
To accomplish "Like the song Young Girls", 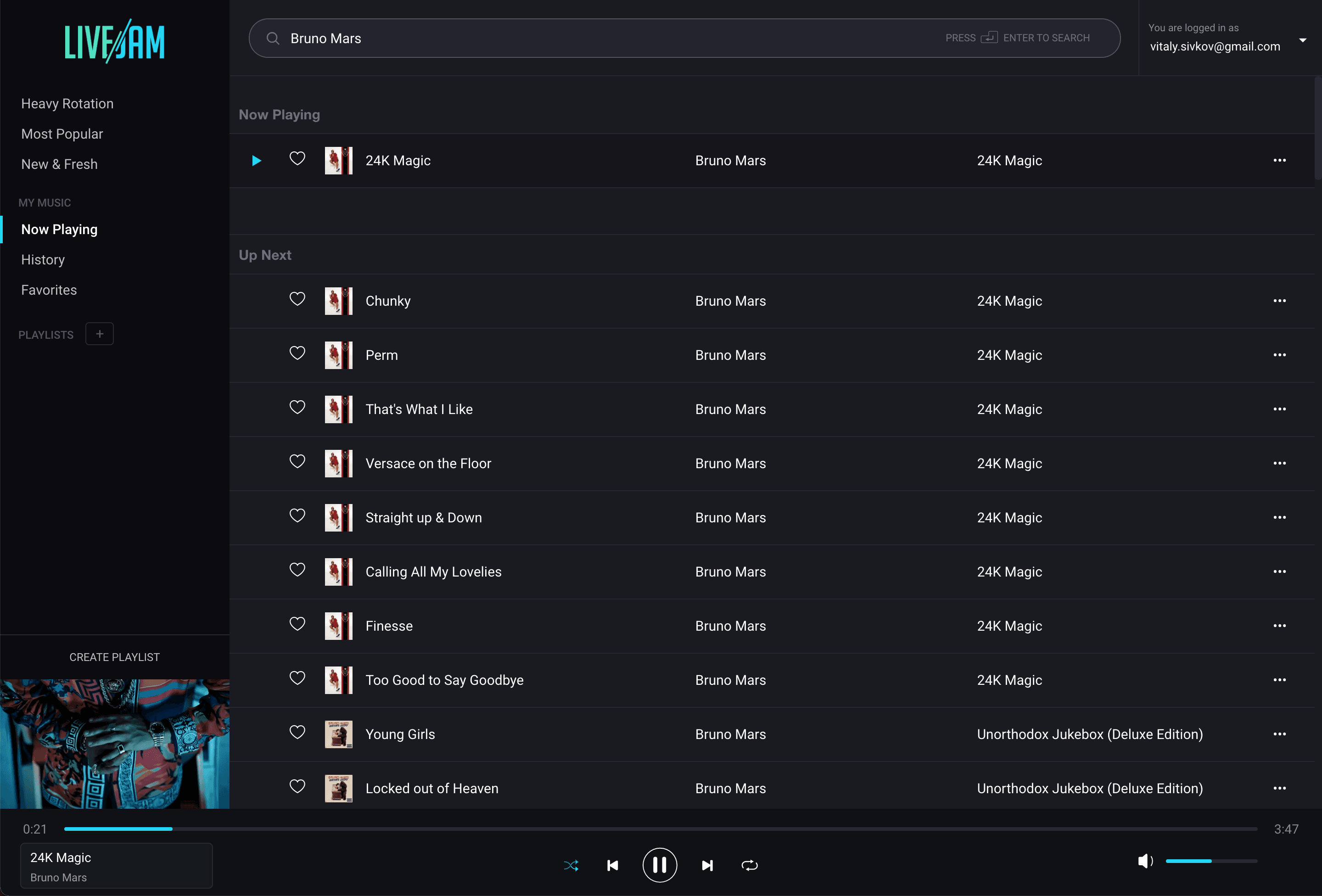I will (x=297, y=732).
